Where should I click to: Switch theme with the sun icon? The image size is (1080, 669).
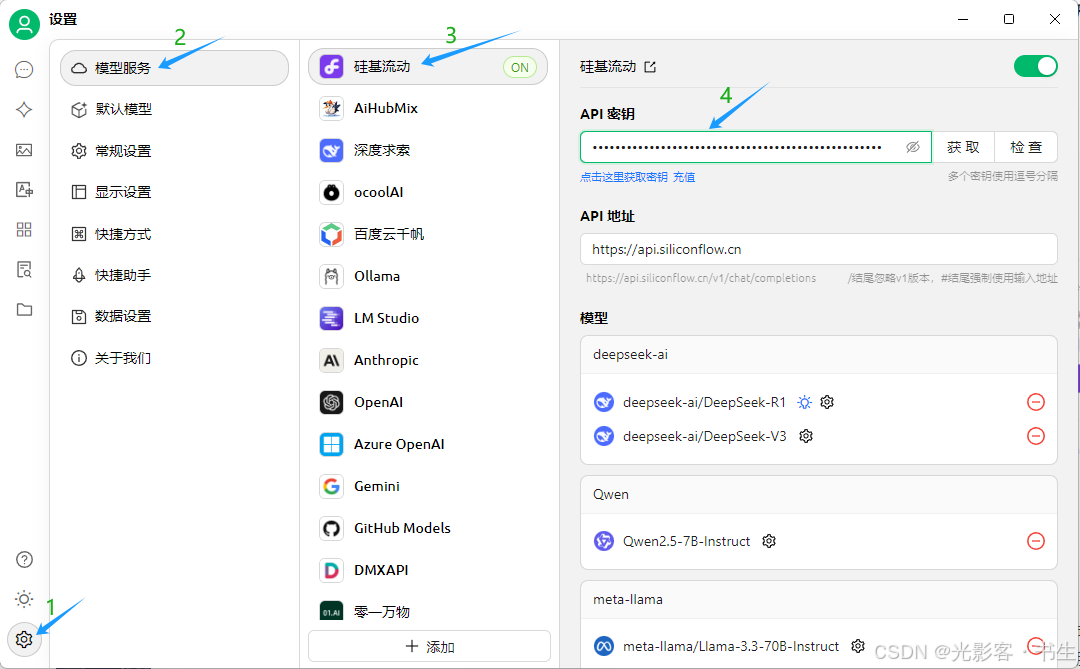pos(24,599)
